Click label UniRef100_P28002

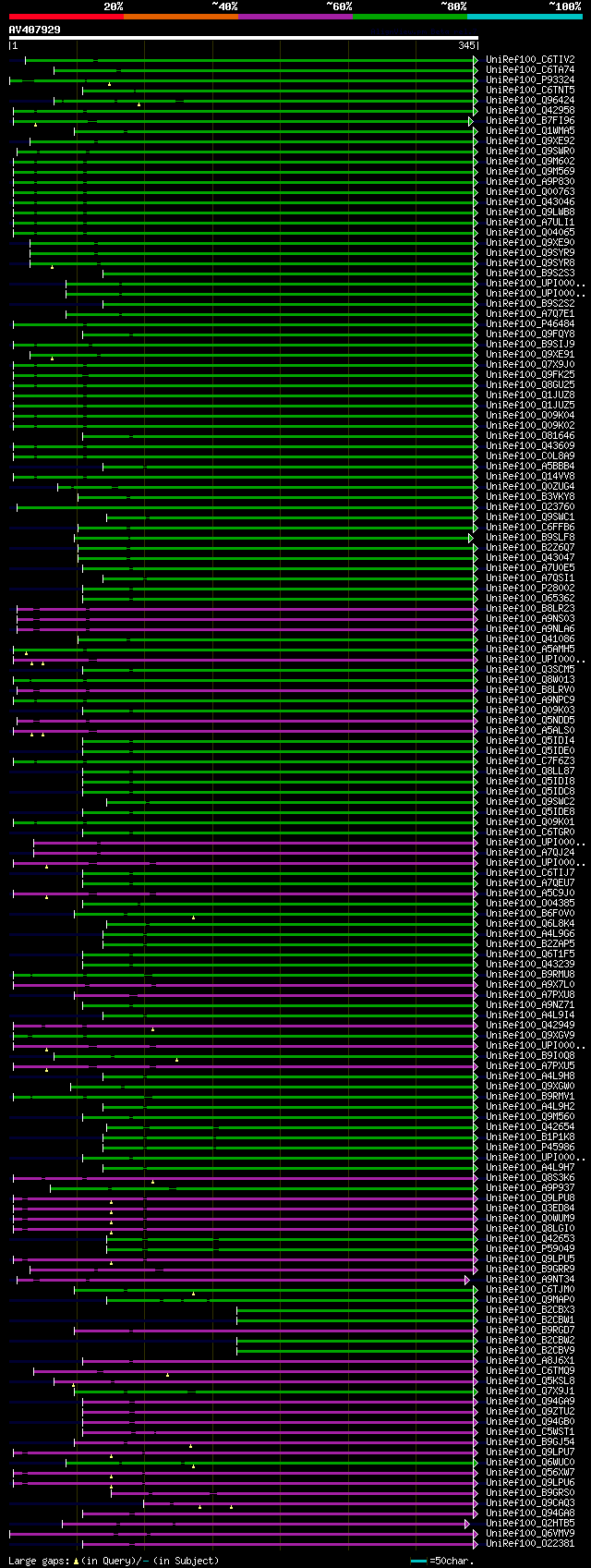pos(530,588)
